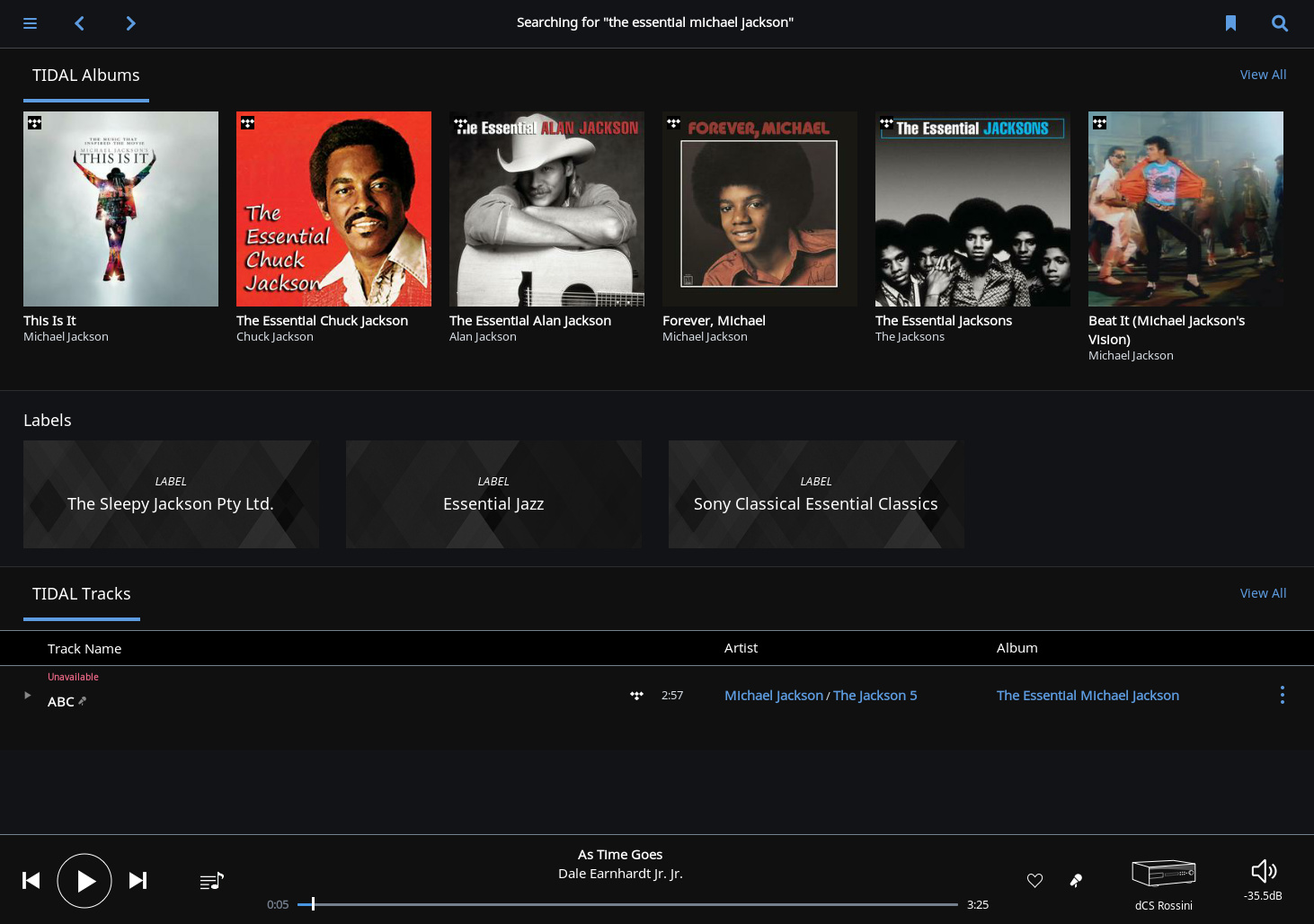Sort by the Artist column header

click(x=741, y=648)
